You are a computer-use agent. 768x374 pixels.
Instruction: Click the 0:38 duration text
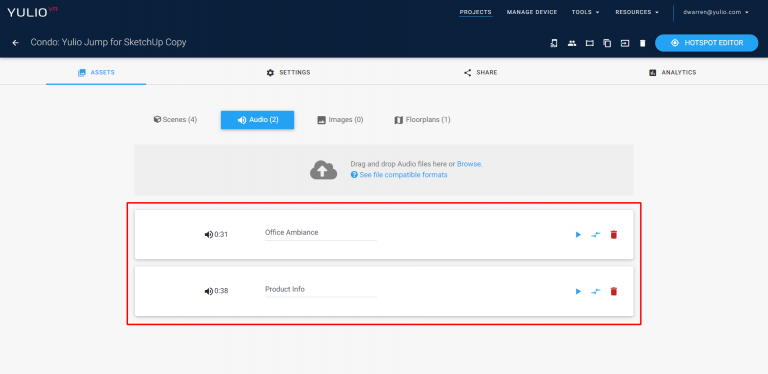tap(221, 291)
